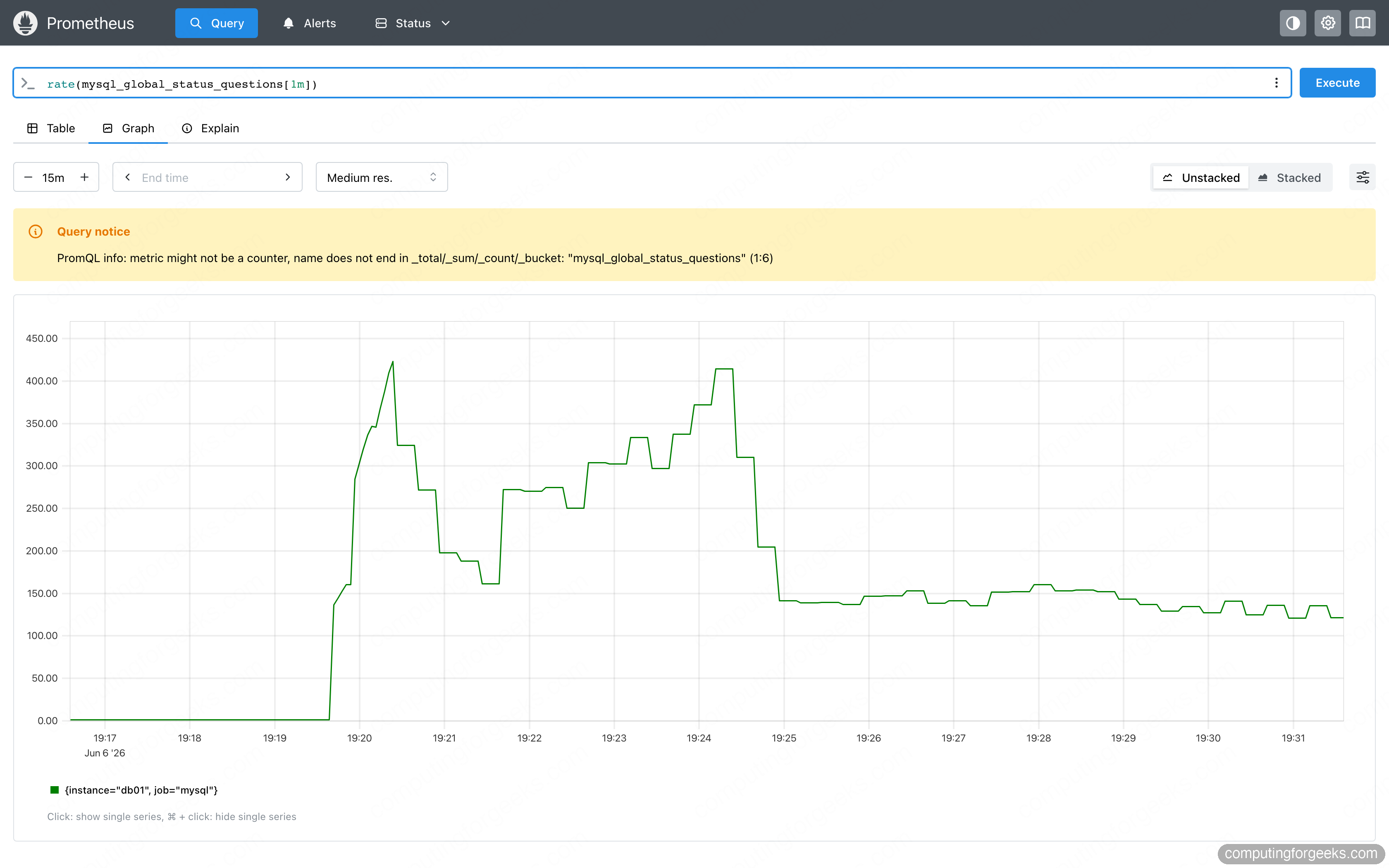The height and width of the screenshot is (868, 1389).
Task: Decrease the 15m range with minus
Action: (28, 177)
